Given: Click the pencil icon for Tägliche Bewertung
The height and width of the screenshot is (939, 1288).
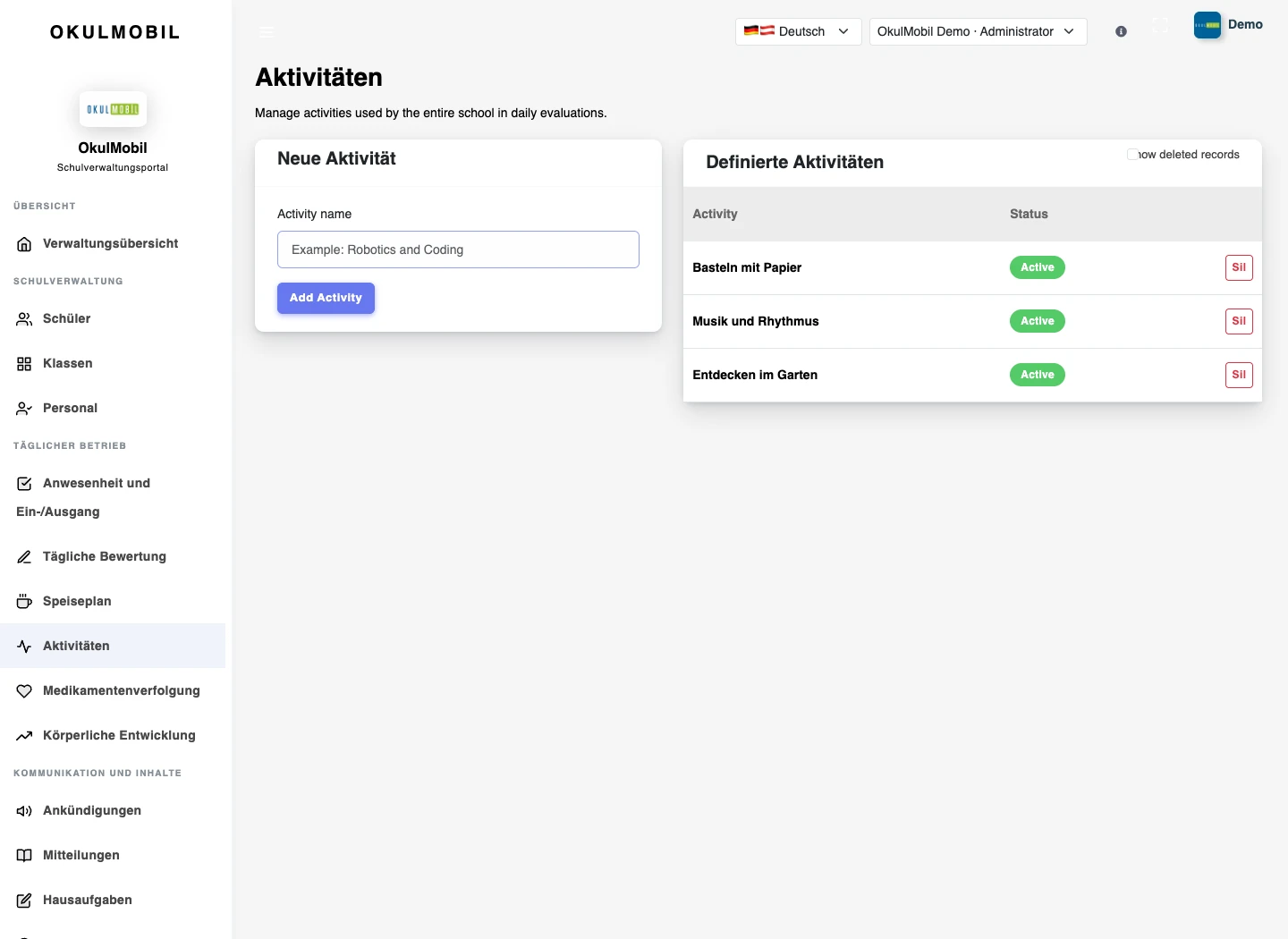Looking at the screenshot, I should point(24,557).
